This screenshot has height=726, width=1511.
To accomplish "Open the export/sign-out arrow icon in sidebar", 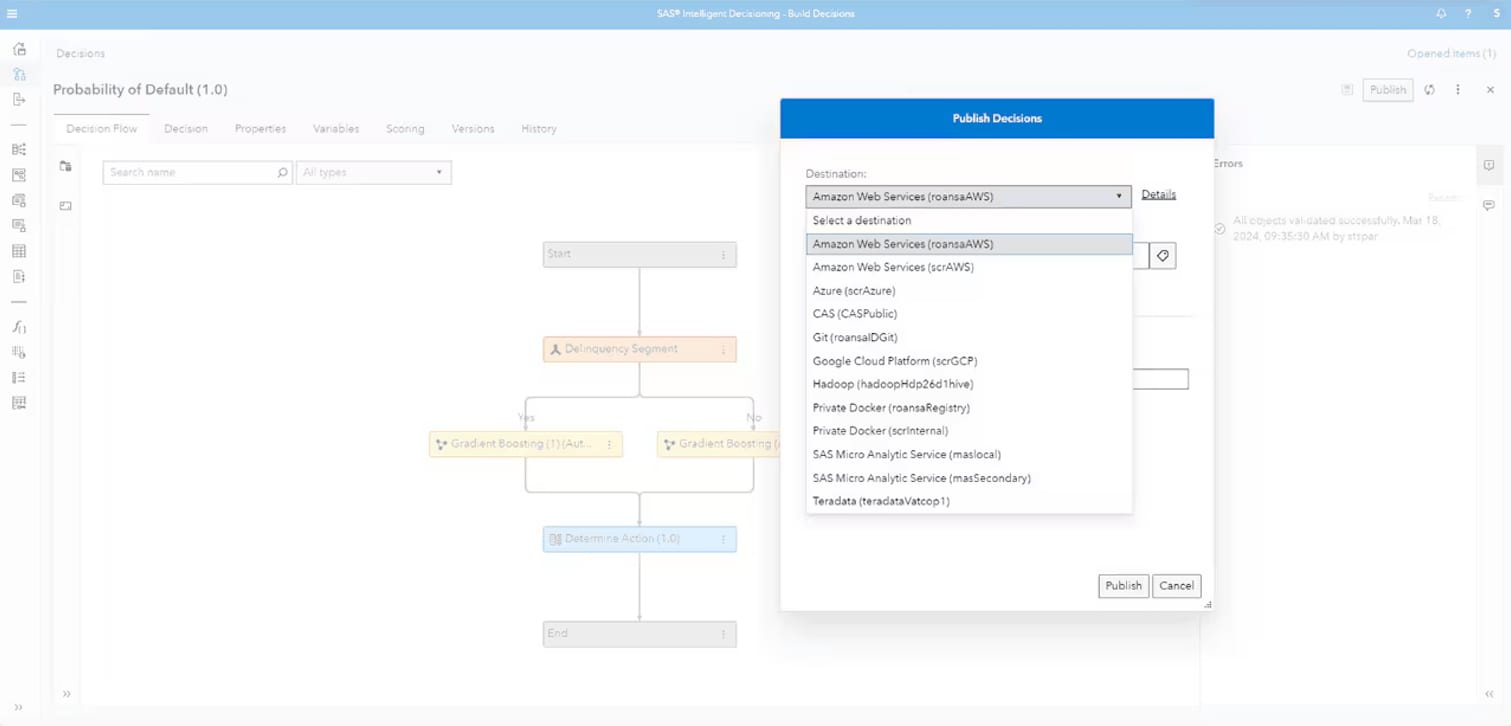I will click(19, 99).
